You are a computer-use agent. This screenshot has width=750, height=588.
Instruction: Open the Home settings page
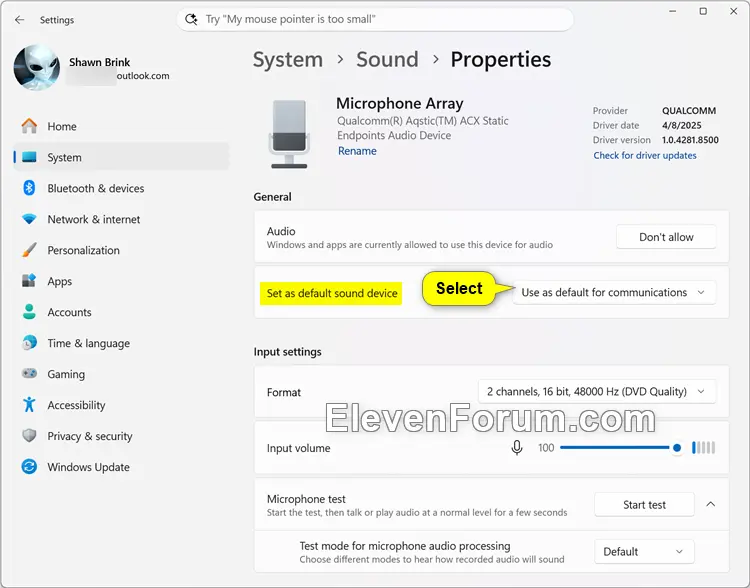point(121,126)
